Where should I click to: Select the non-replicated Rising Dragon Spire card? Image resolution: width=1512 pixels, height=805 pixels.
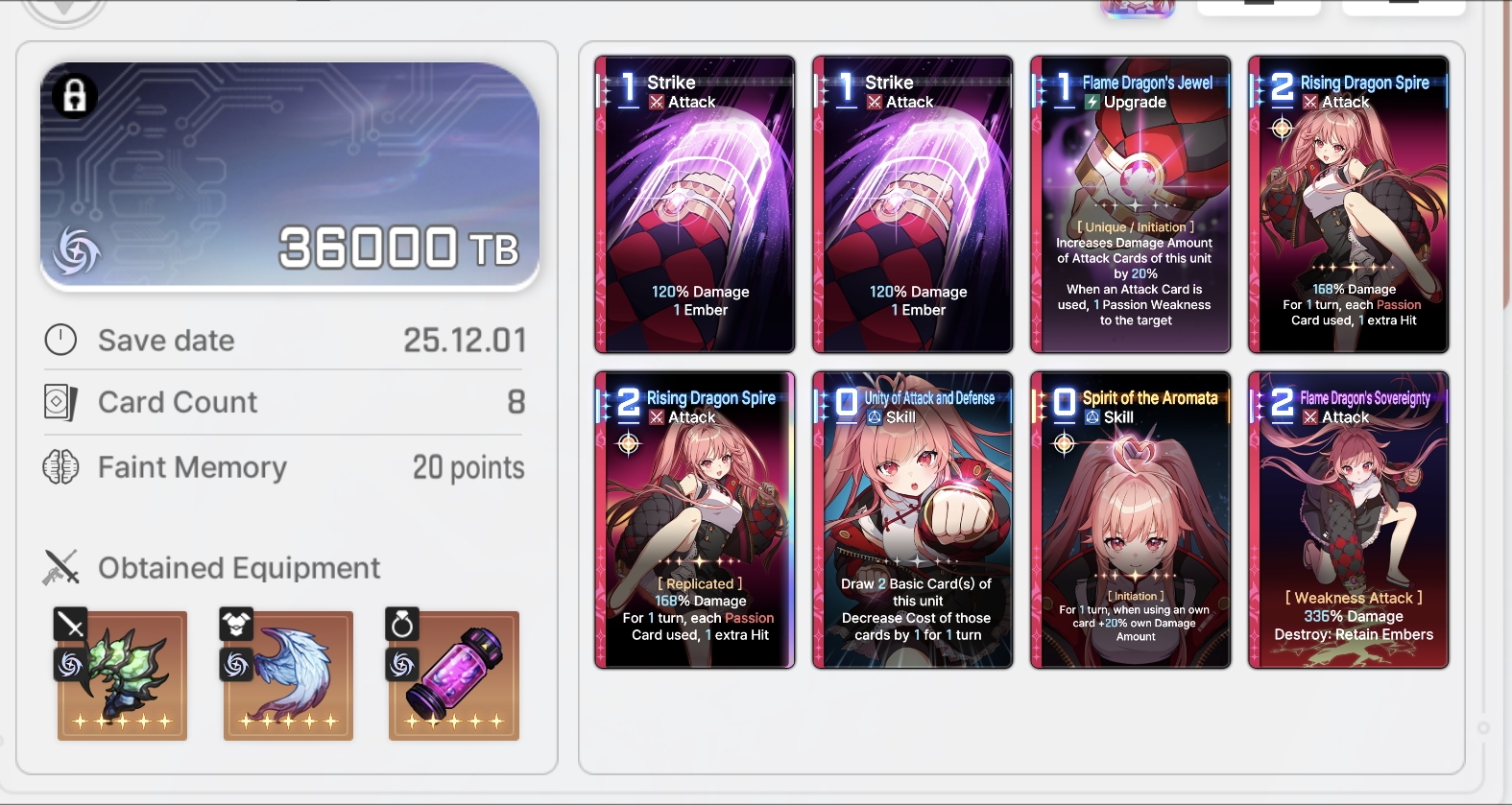[1349, 204]
